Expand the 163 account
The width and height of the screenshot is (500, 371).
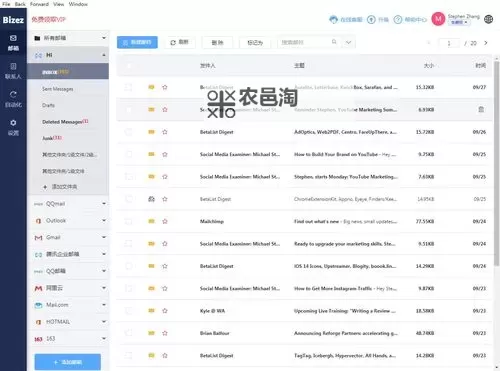click(104, 338)
